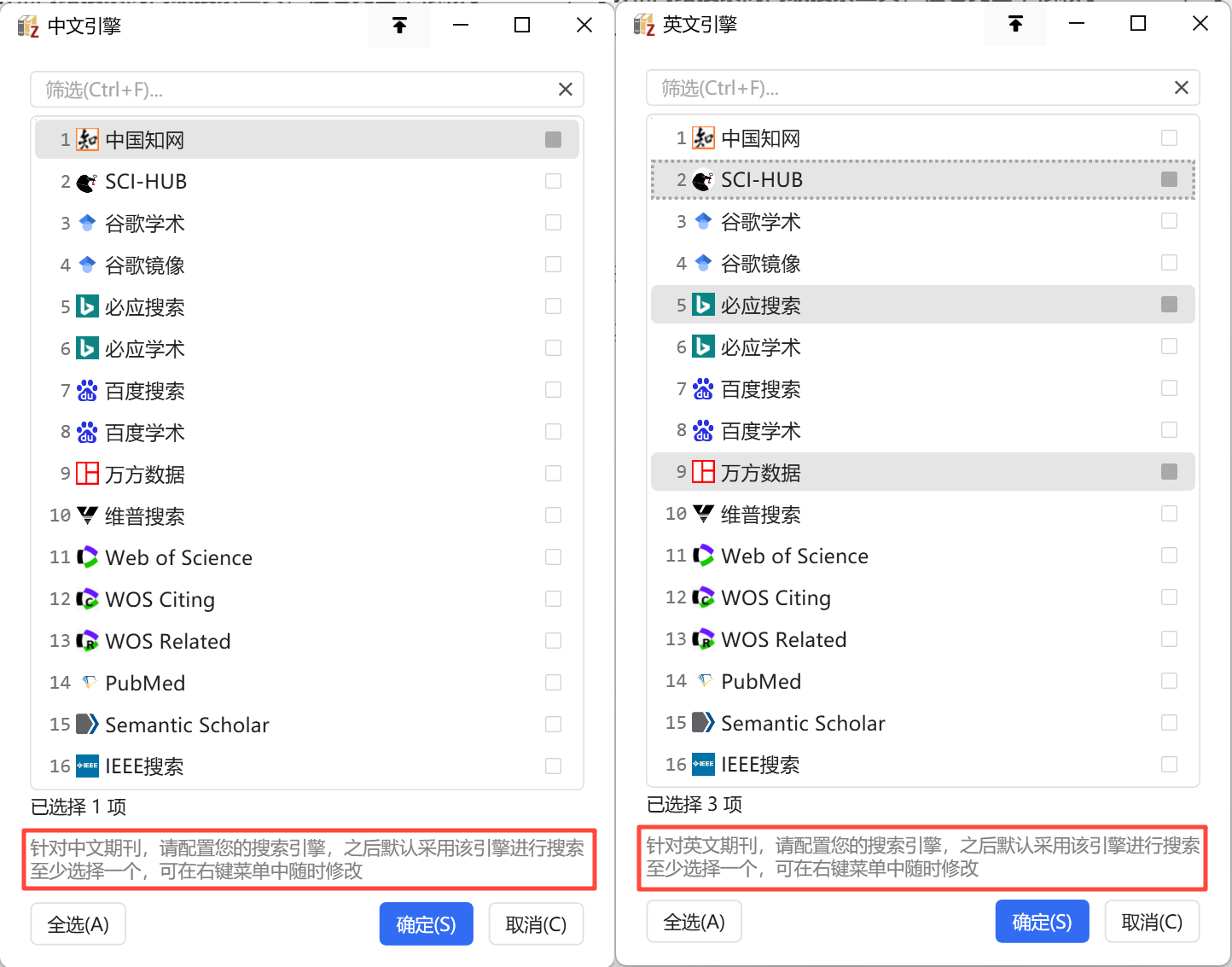Pin the 英文引擎 window on top
The image size is (1232, 967).
point(1015,24)
